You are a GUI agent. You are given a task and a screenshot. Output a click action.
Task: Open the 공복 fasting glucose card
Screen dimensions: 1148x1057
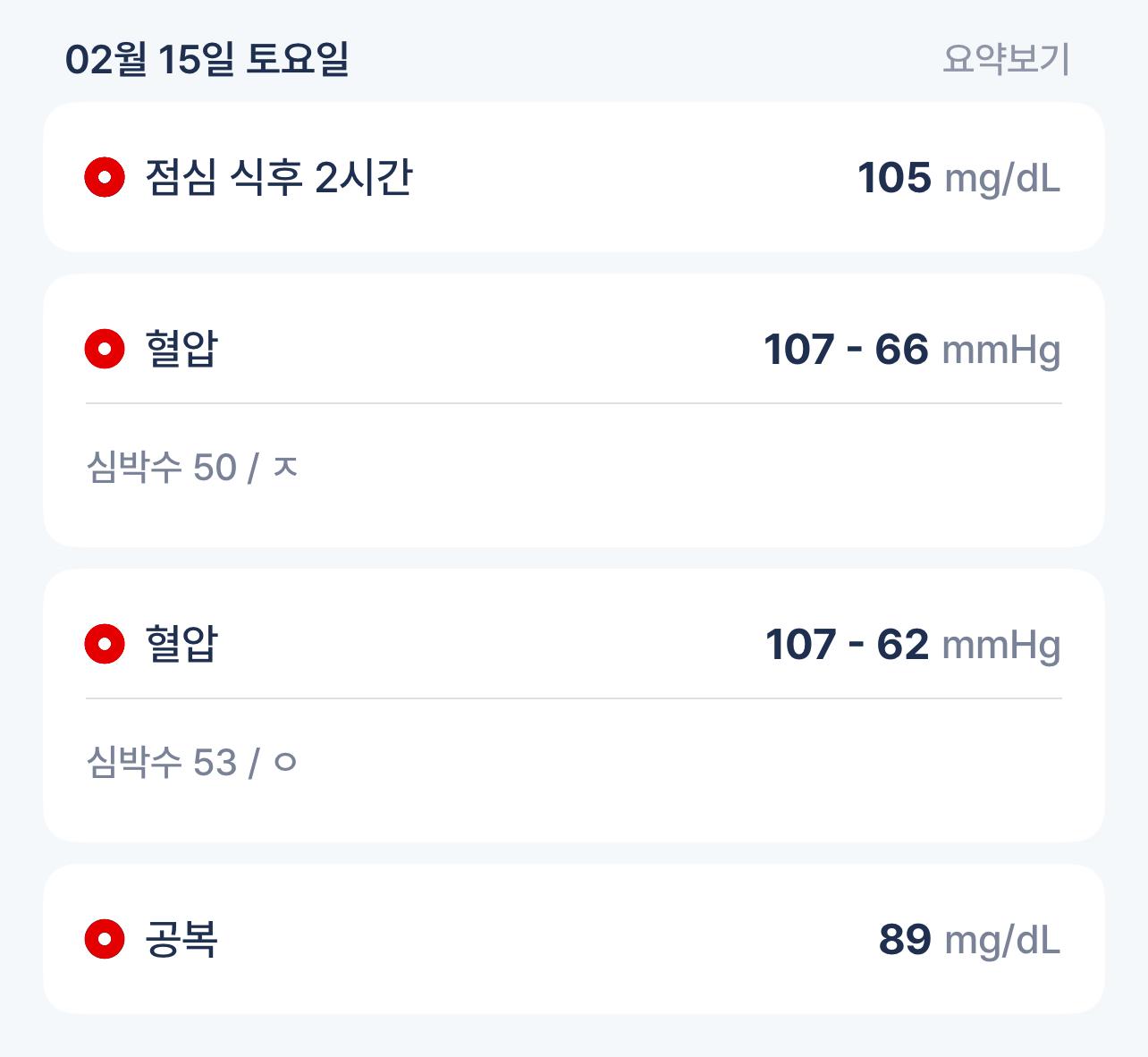[x=574, y=939]
